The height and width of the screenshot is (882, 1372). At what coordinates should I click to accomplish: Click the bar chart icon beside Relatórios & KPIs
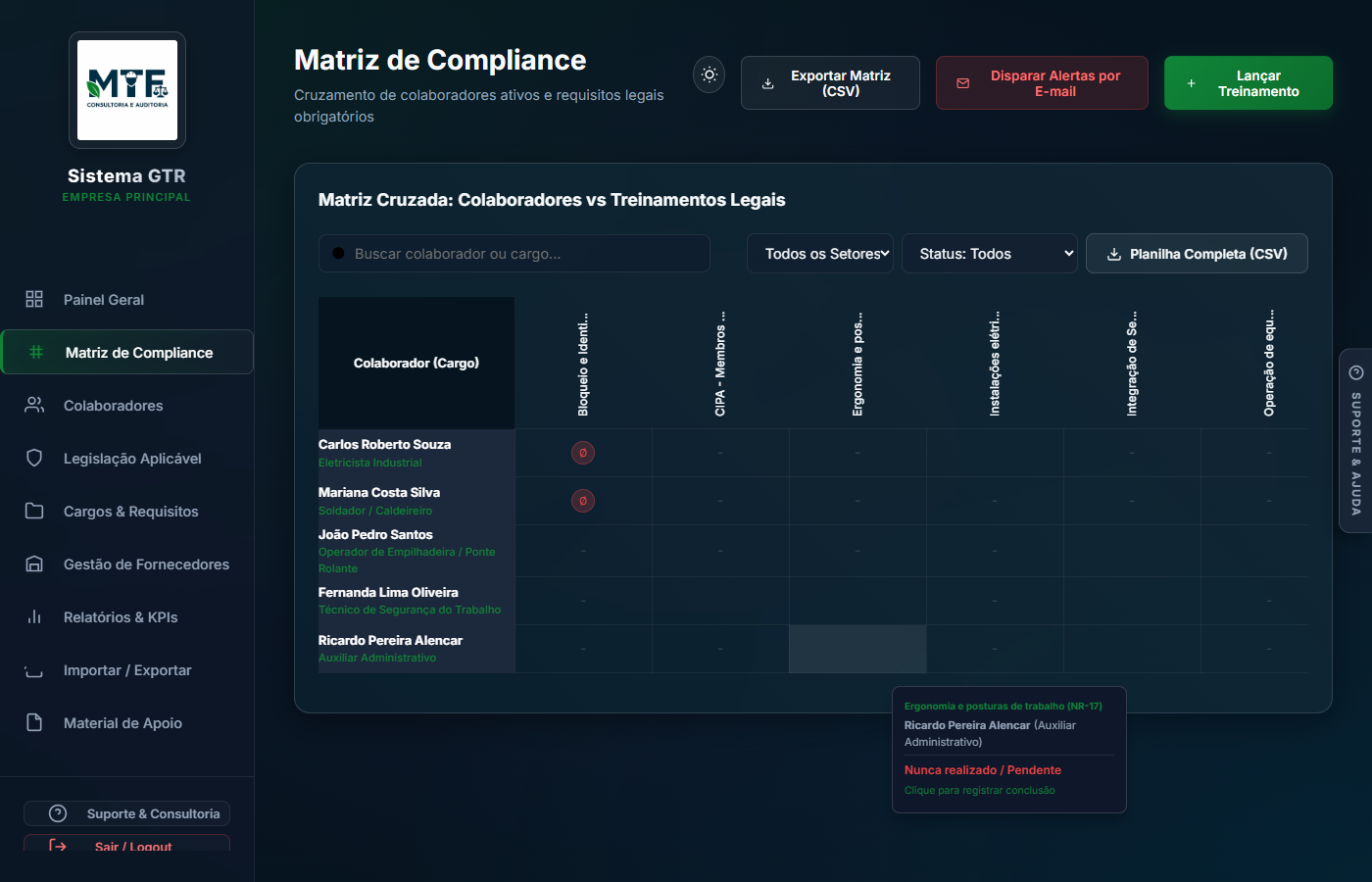point(34,616)
